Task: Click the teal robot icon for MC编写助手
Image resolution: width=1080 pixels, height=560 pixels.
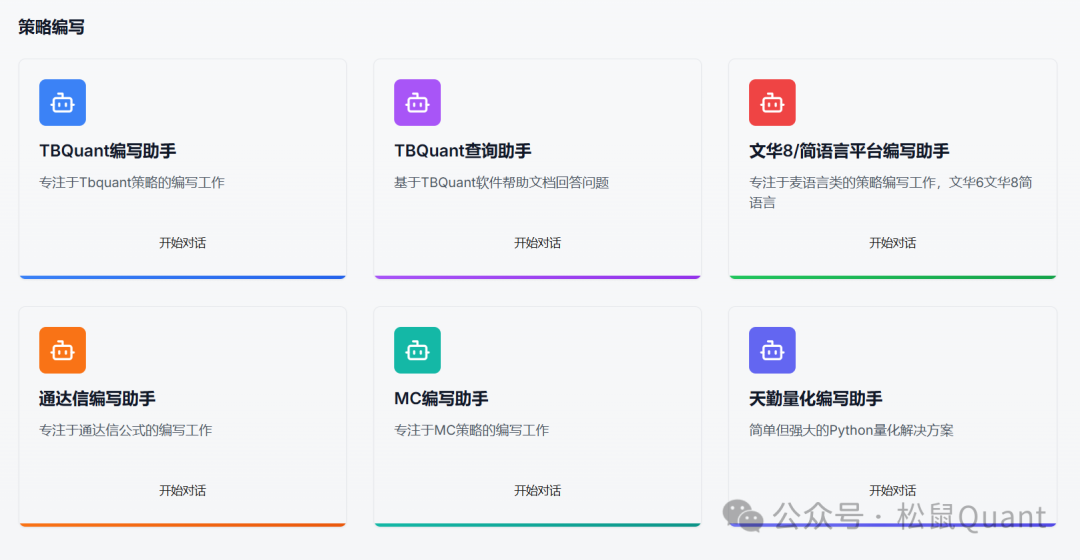Action: 417,350
